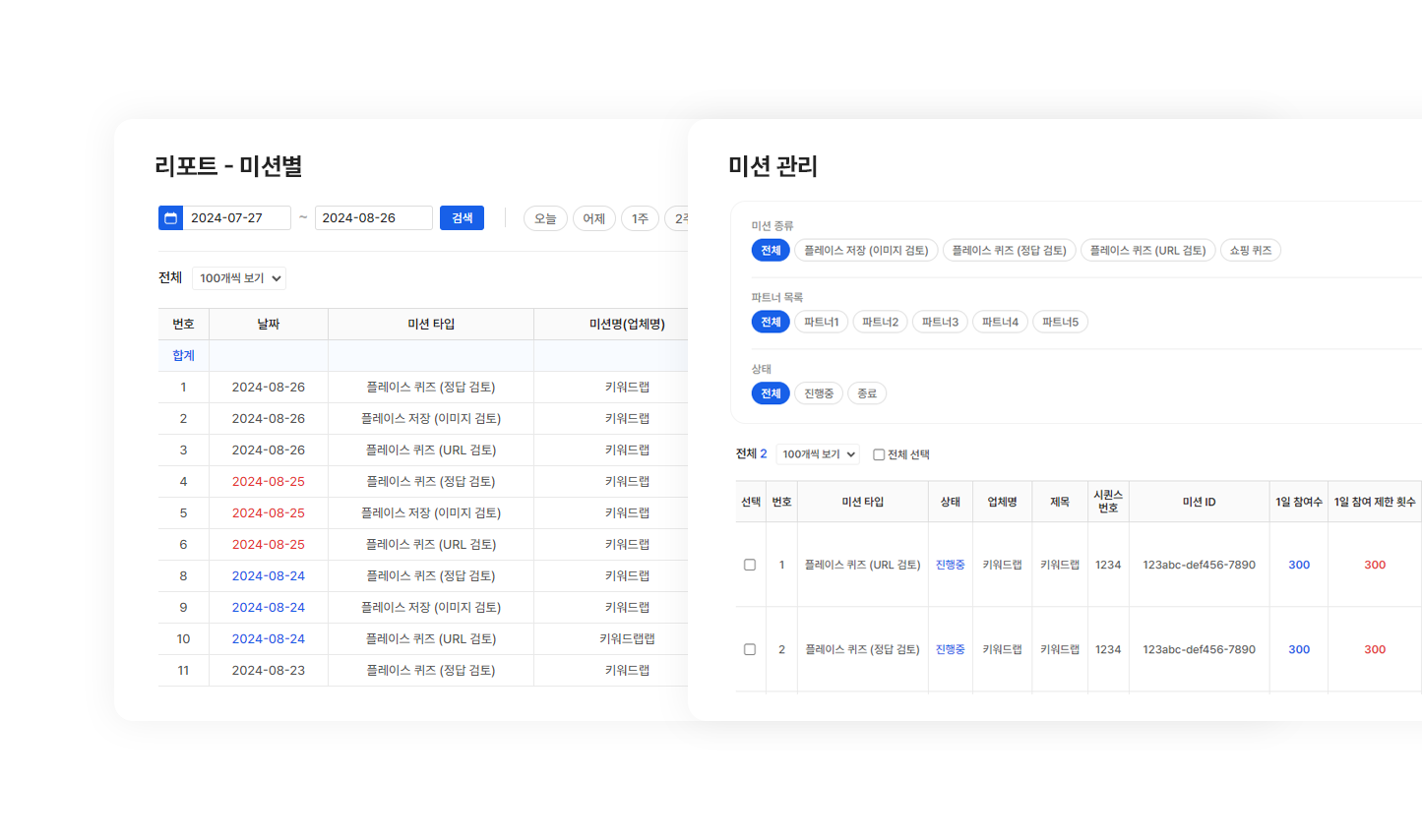Screen dimensions: 1422x840
Task: Click the 1일 참여수 column header
Action: click(1299, 502)
